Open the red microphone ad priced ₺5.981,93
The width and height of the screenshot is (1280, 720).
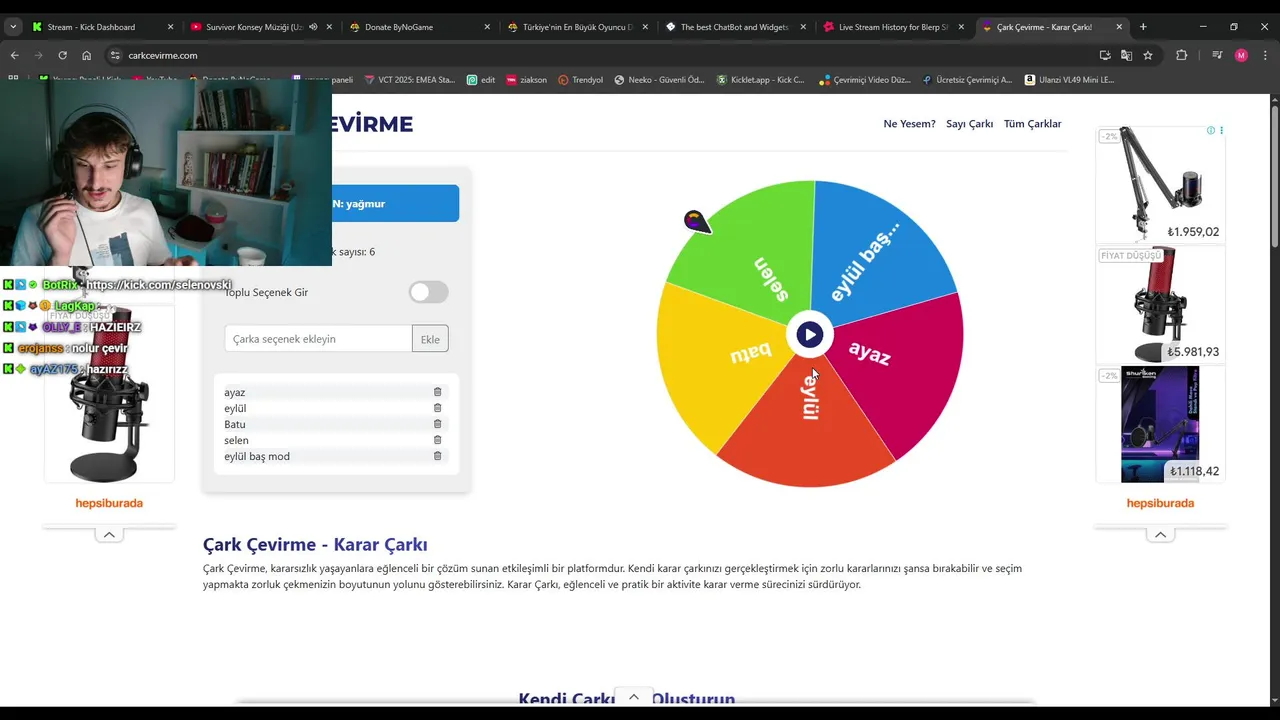pyautogui.click(x=1160, y=304)
